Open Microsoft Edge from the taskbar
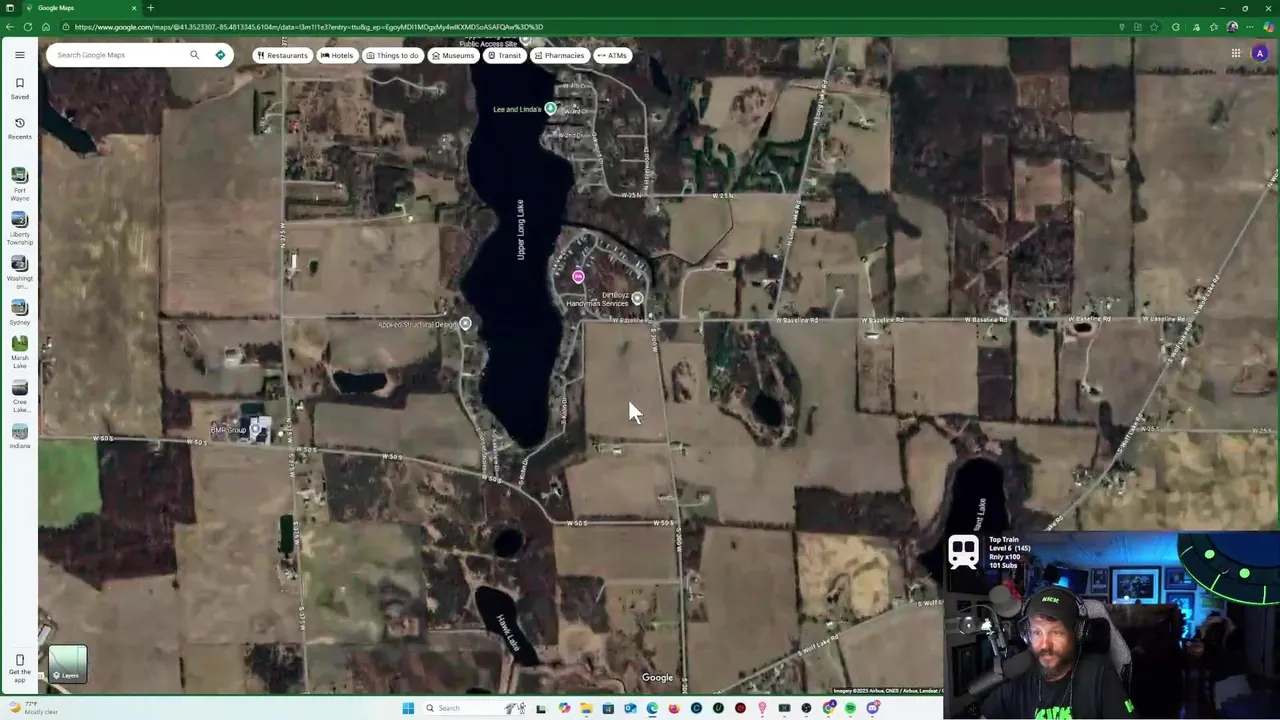This screenshot has height=720, width=1280. (x=652, y=708)
